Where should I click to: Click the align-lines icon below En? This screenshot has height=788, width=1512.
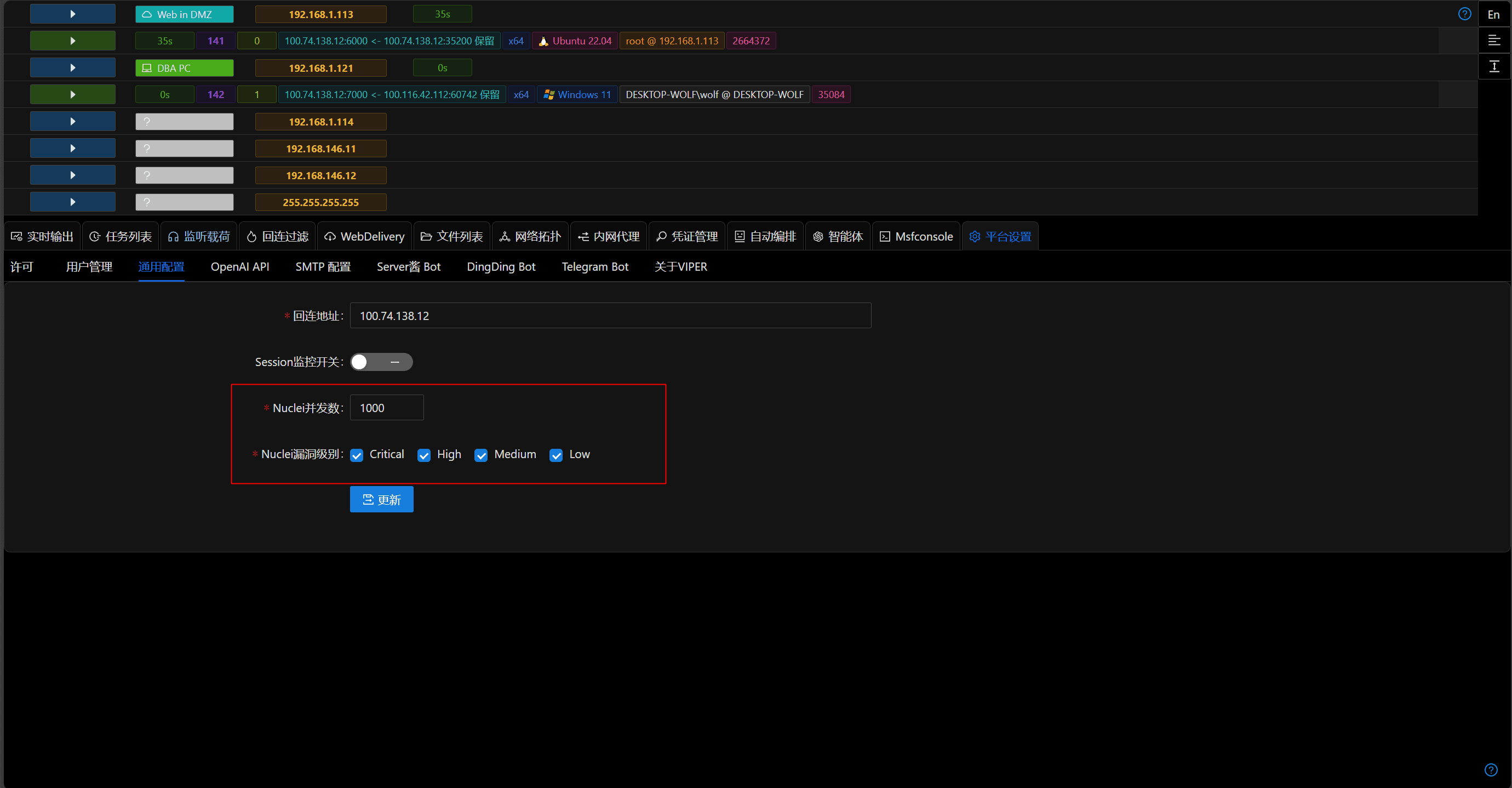[1494, 41]
